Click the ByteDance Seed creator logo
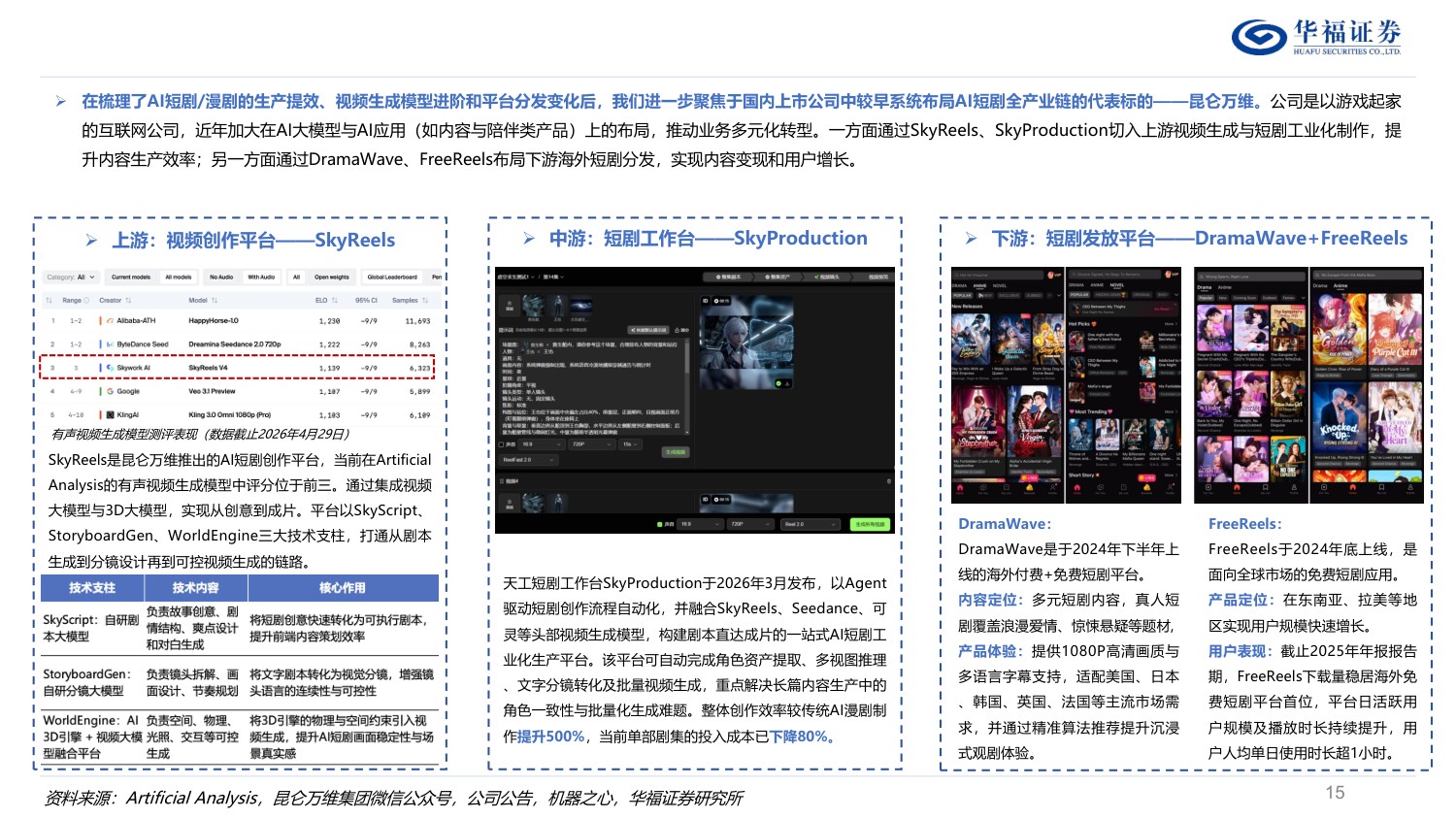Screen dimensions: 1456x819 click(x=110, y=344)
